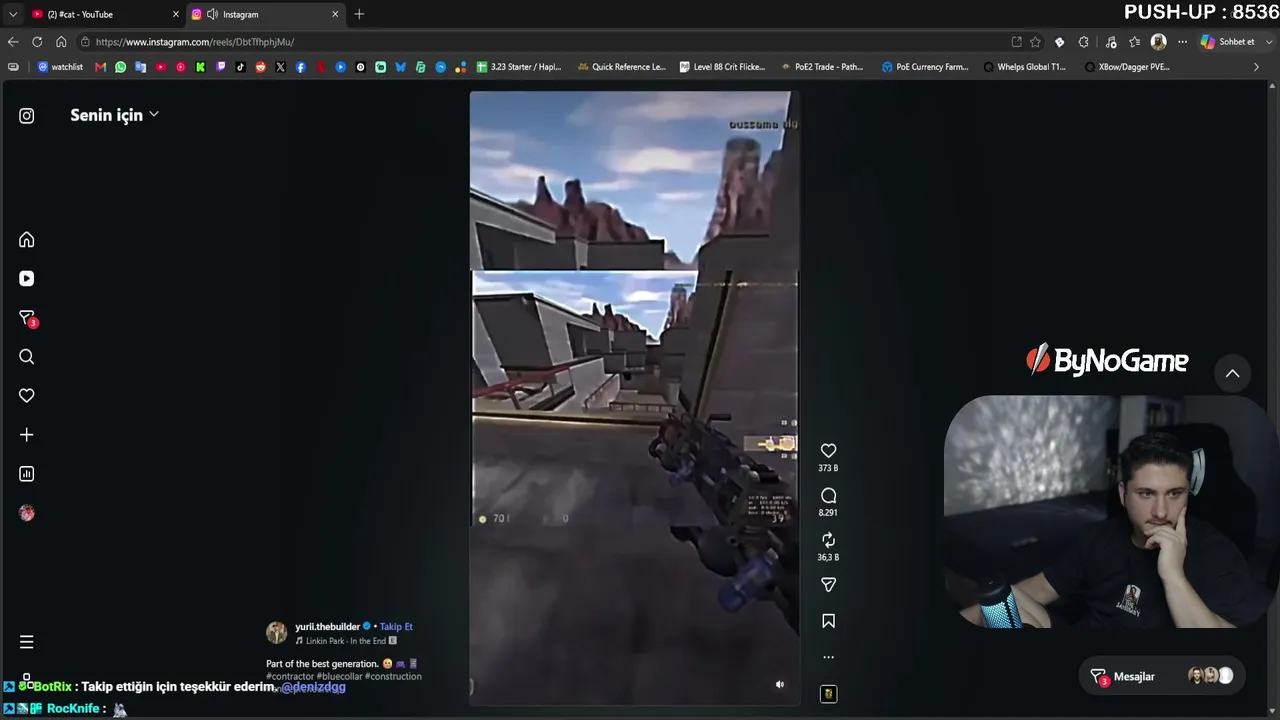Open TikTok bookmark icon
This screenshot has height=720, width=1280.
point(241,67)
